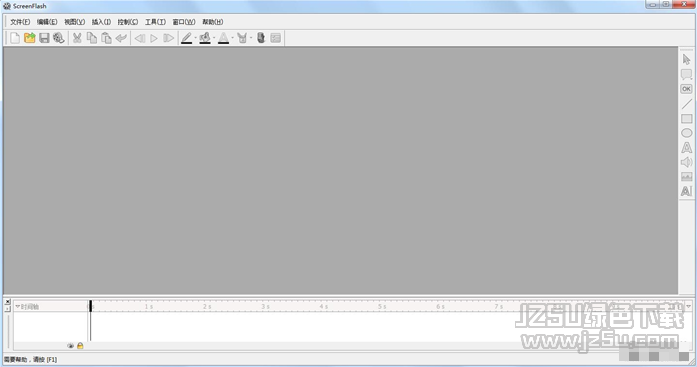Click the timeline playhead marker at 0s
Viewport: 697px width, 367px height.
[x=90, y=306]
